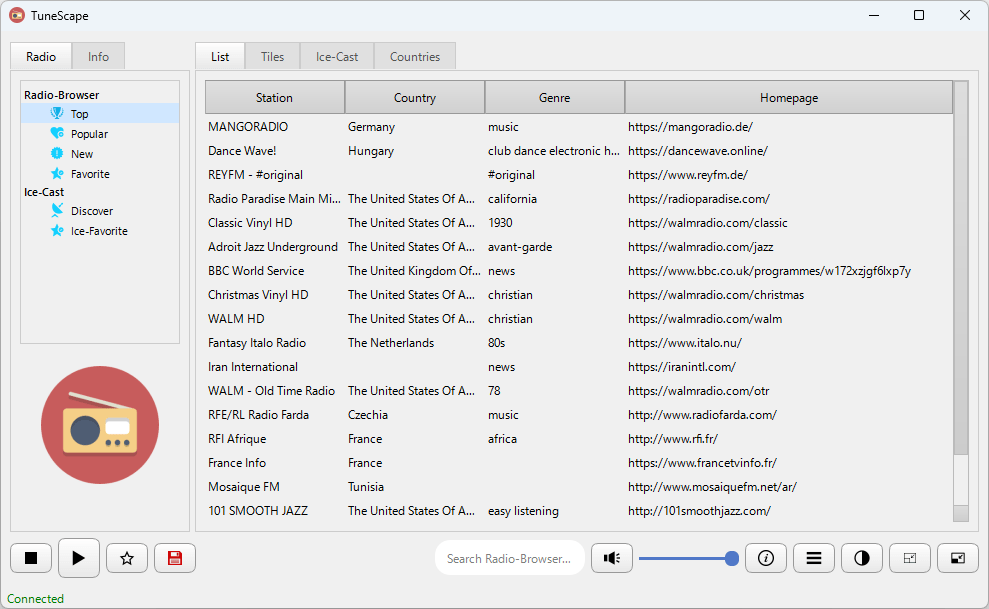Open the Info tab in left panel

(98, 57)
